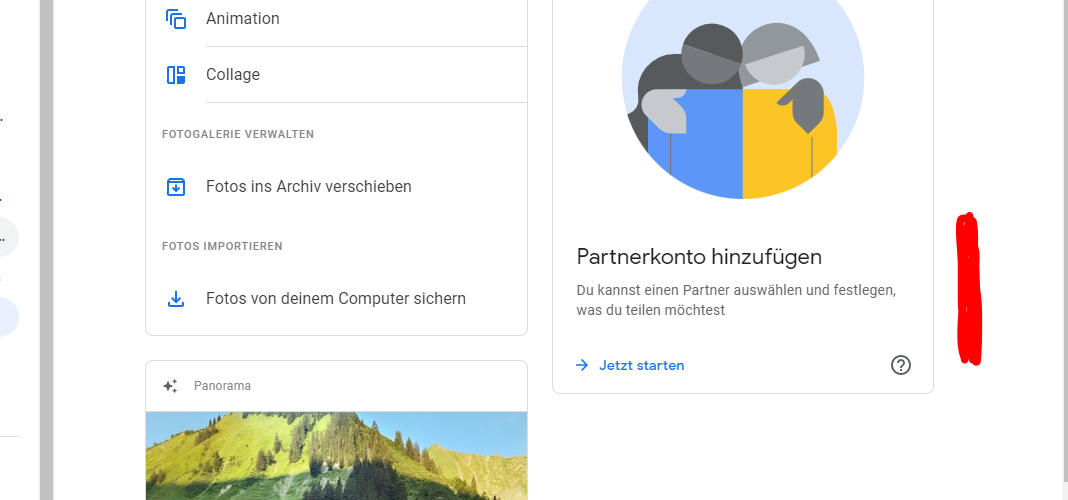Viewport: 1068px width, 500px height.
Task: Click the sparkle icon next to Panorama
Action: (170, 386)
